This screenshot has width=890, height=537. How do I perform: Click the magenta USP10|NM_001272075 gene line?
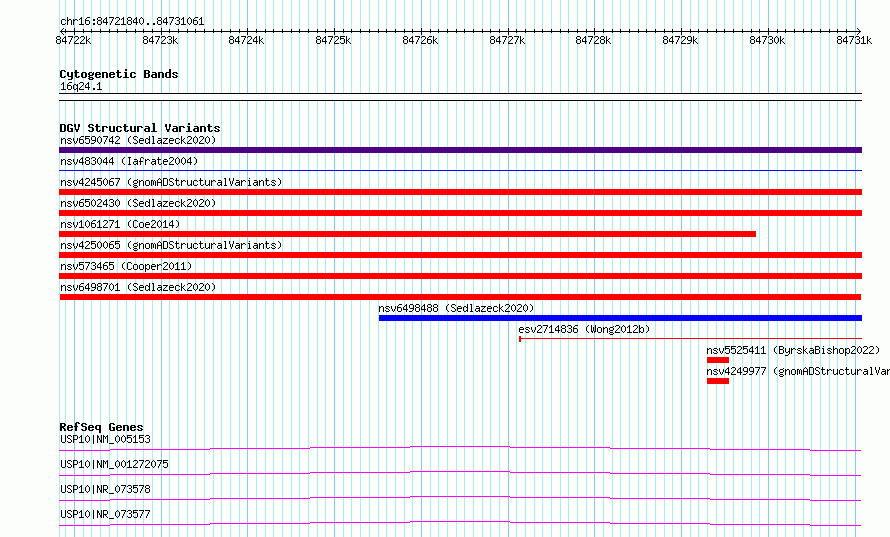point(460,473)
